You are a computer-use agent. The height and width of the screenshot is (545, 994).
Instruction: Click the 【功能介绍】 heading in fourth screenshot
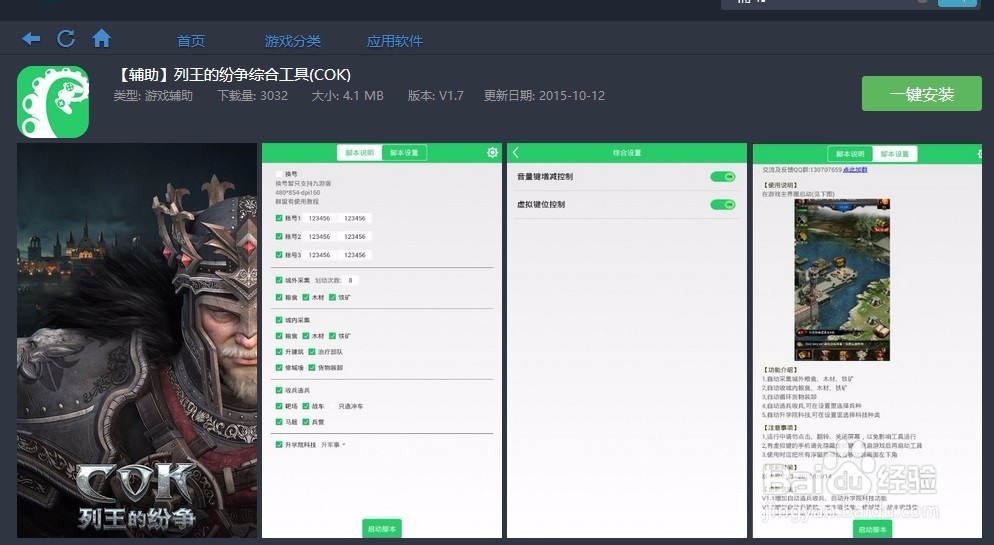pyautogui.click(x=780, y=370)
